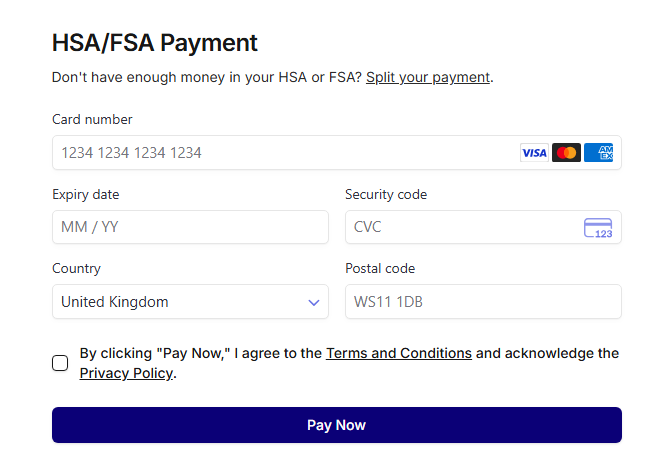Click the CVC card hint icon
Image resolution: width=666 pixels, height=475 pixels.
(x=598, y=228)
